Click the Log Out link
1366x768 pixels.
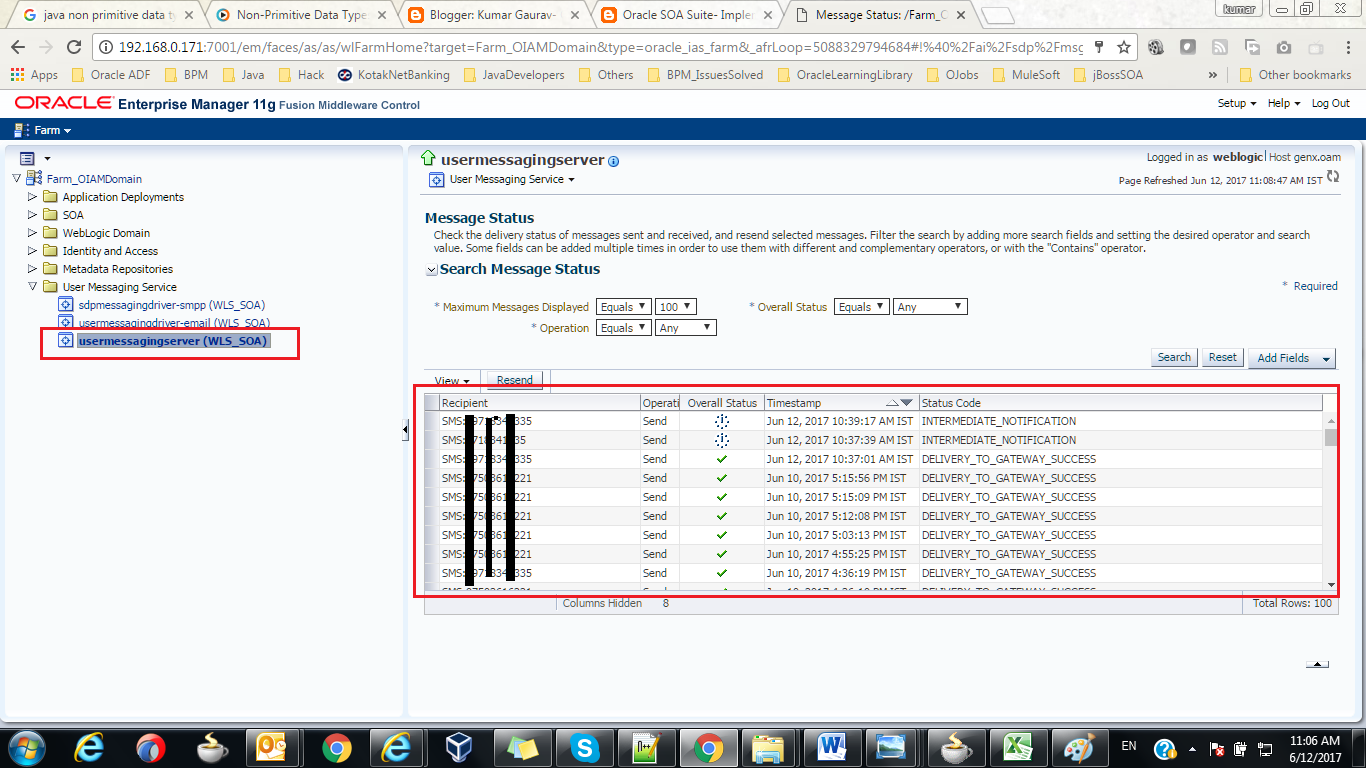point(1330,103)
